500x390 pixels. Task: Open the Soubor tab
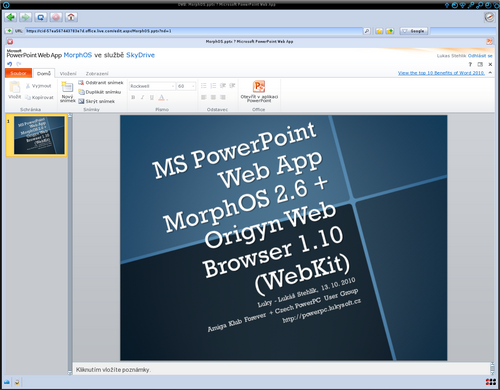[x=18, y=73]
